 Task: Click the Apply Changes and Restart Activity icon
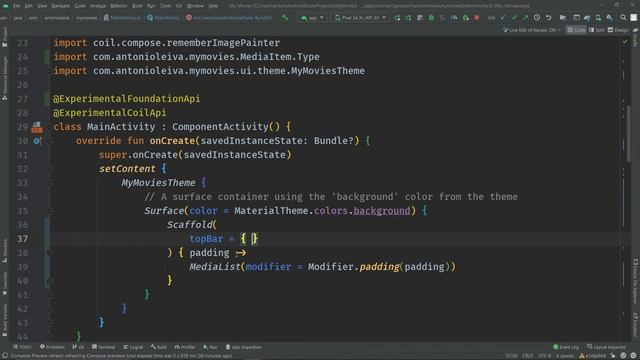click(409, 18)
